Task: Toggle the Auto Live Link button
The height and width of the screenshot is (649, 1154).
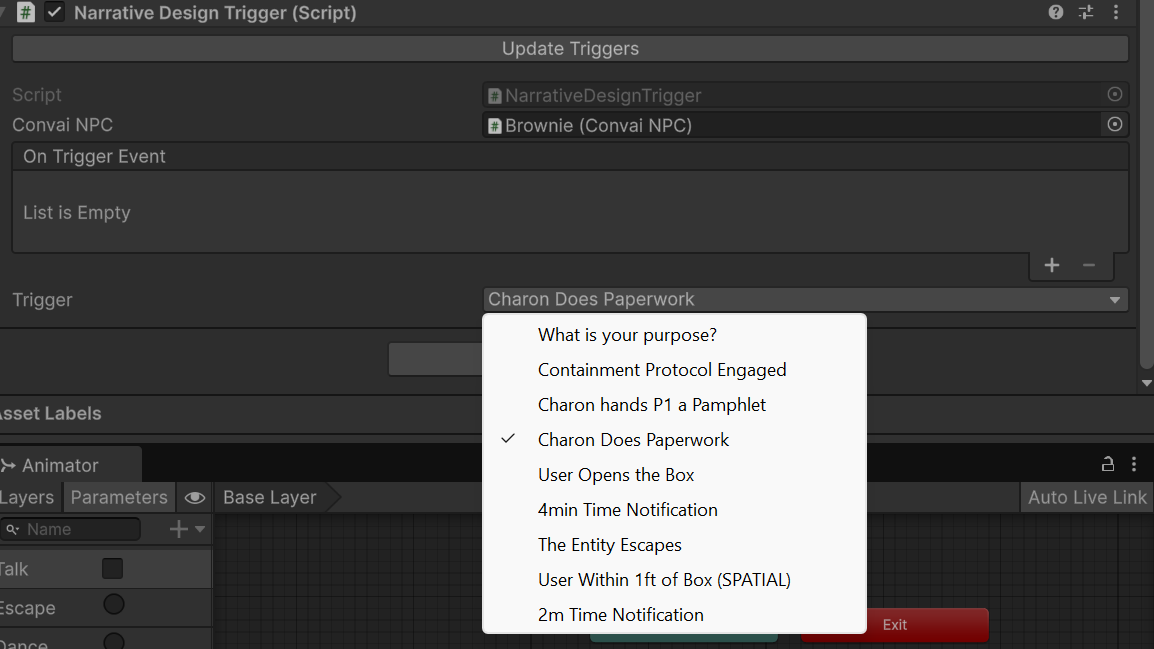Action: pos(1087,498)
